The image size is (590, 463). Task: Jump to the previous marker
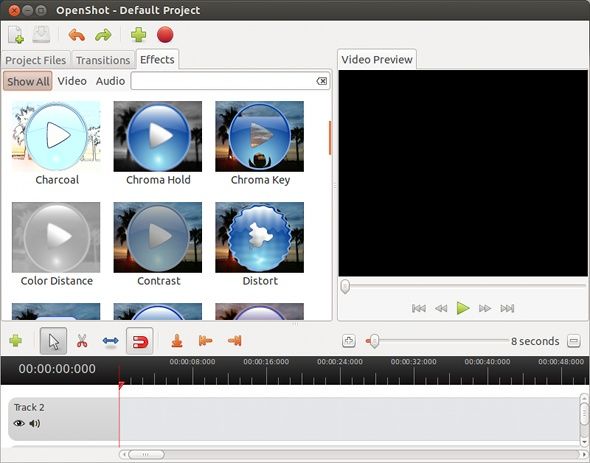click(x=205, y=341)
